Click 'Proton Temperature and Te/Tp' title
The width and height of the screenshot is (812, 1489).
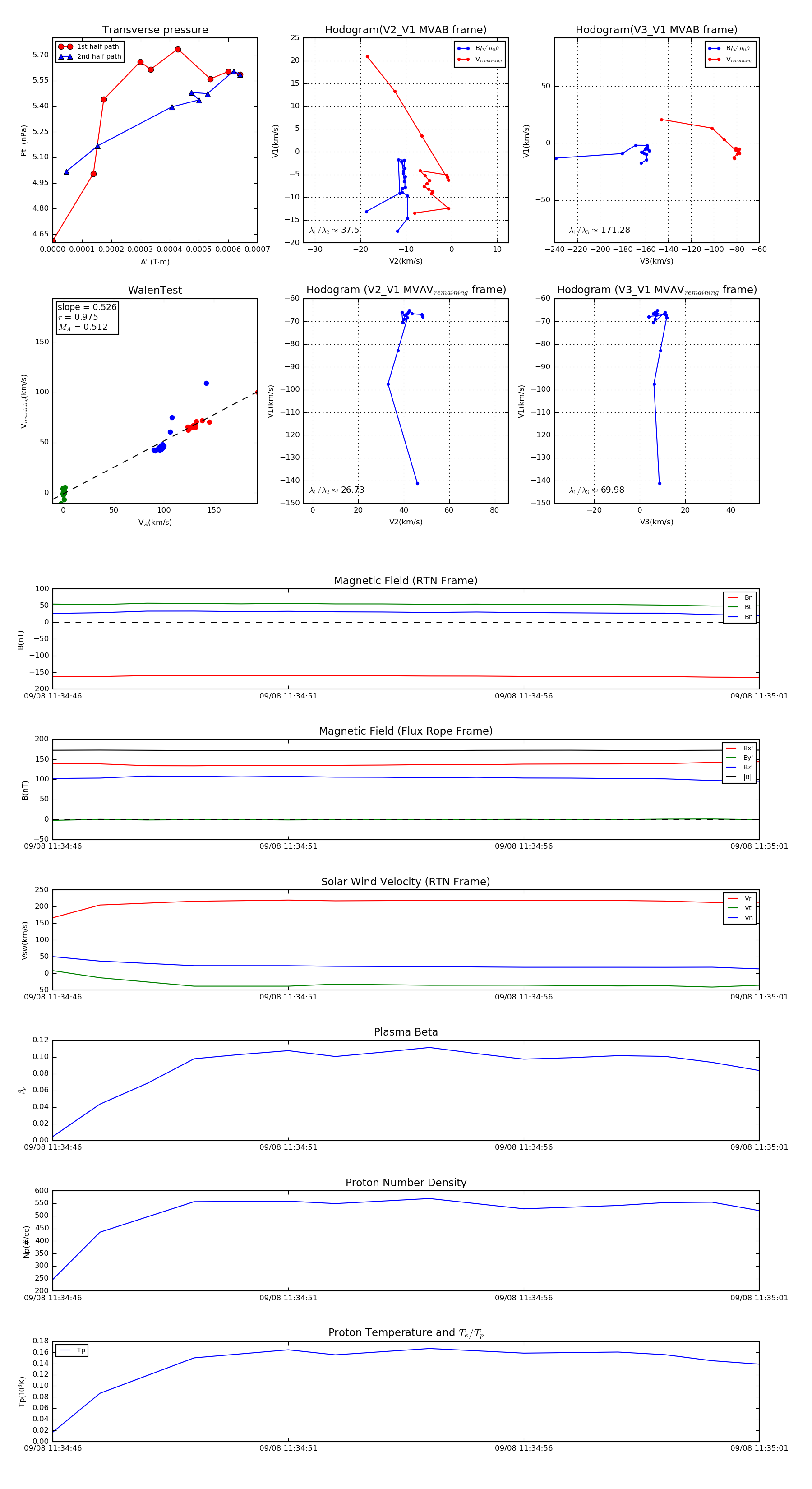click(x=406, y=1333)
